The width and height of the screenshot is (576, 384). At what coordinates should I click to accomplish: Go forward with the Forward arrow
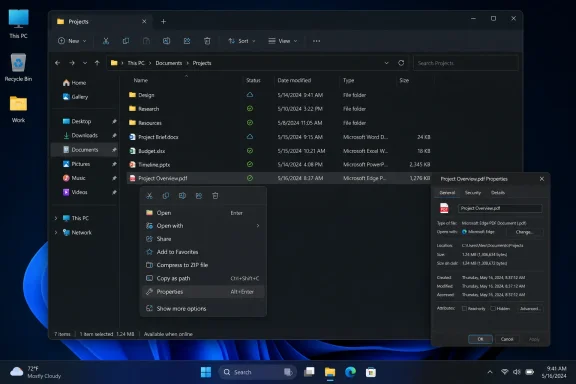coord(72,63)
